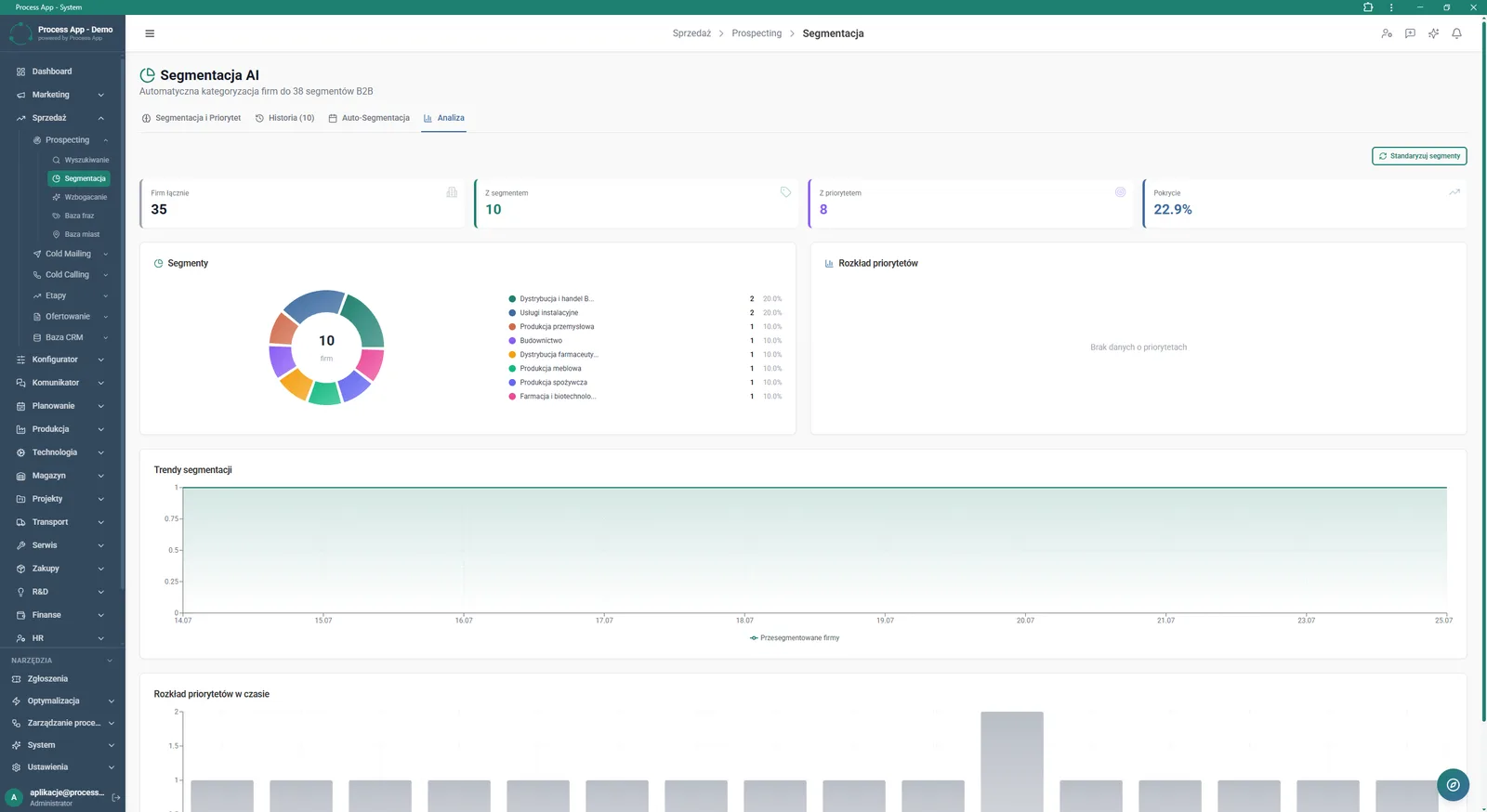
Task: Click the Transport truck icon
Action: 20,522
